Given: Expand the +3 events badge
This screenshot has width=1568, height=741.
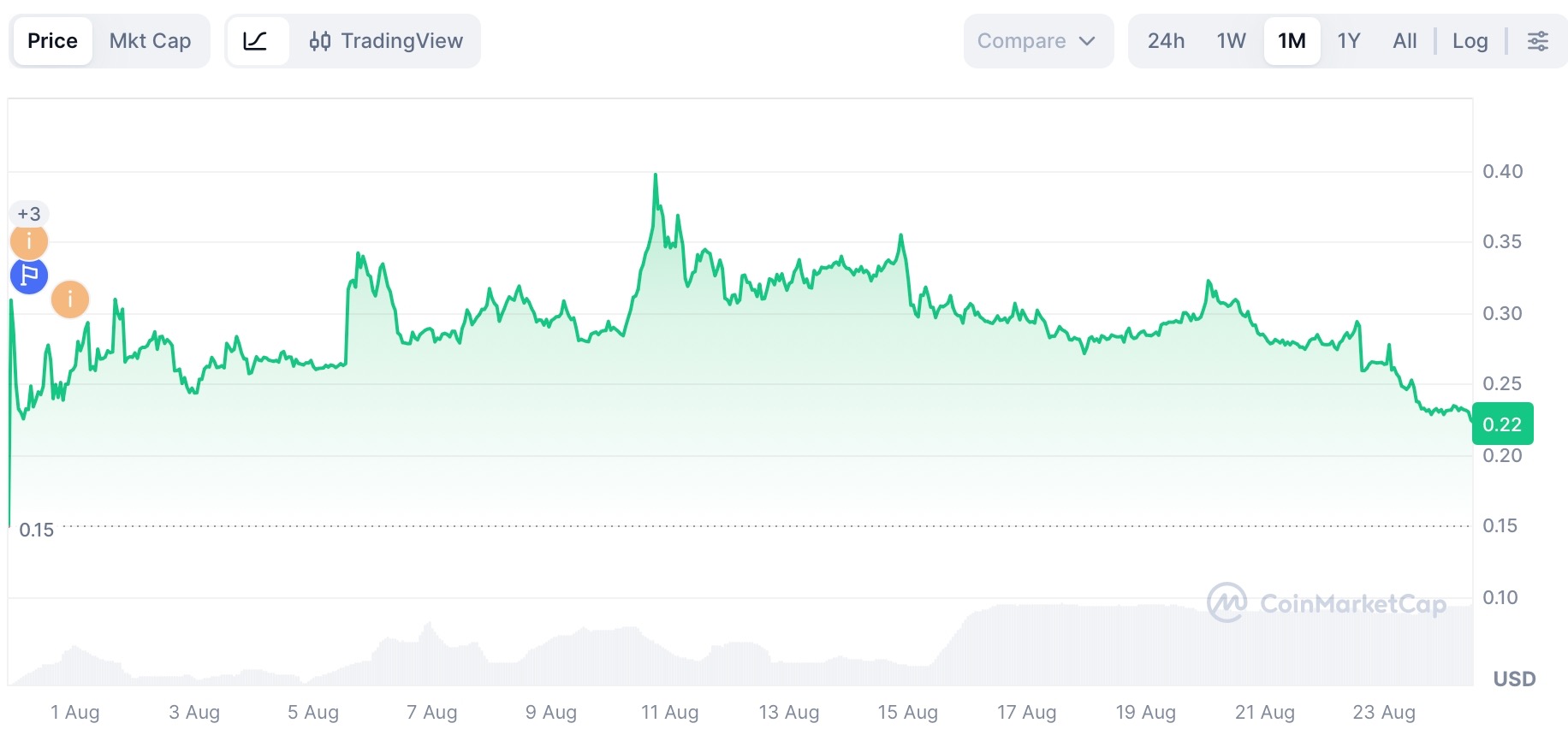Looking at the screenshot, I should click(x=29, y=214).
